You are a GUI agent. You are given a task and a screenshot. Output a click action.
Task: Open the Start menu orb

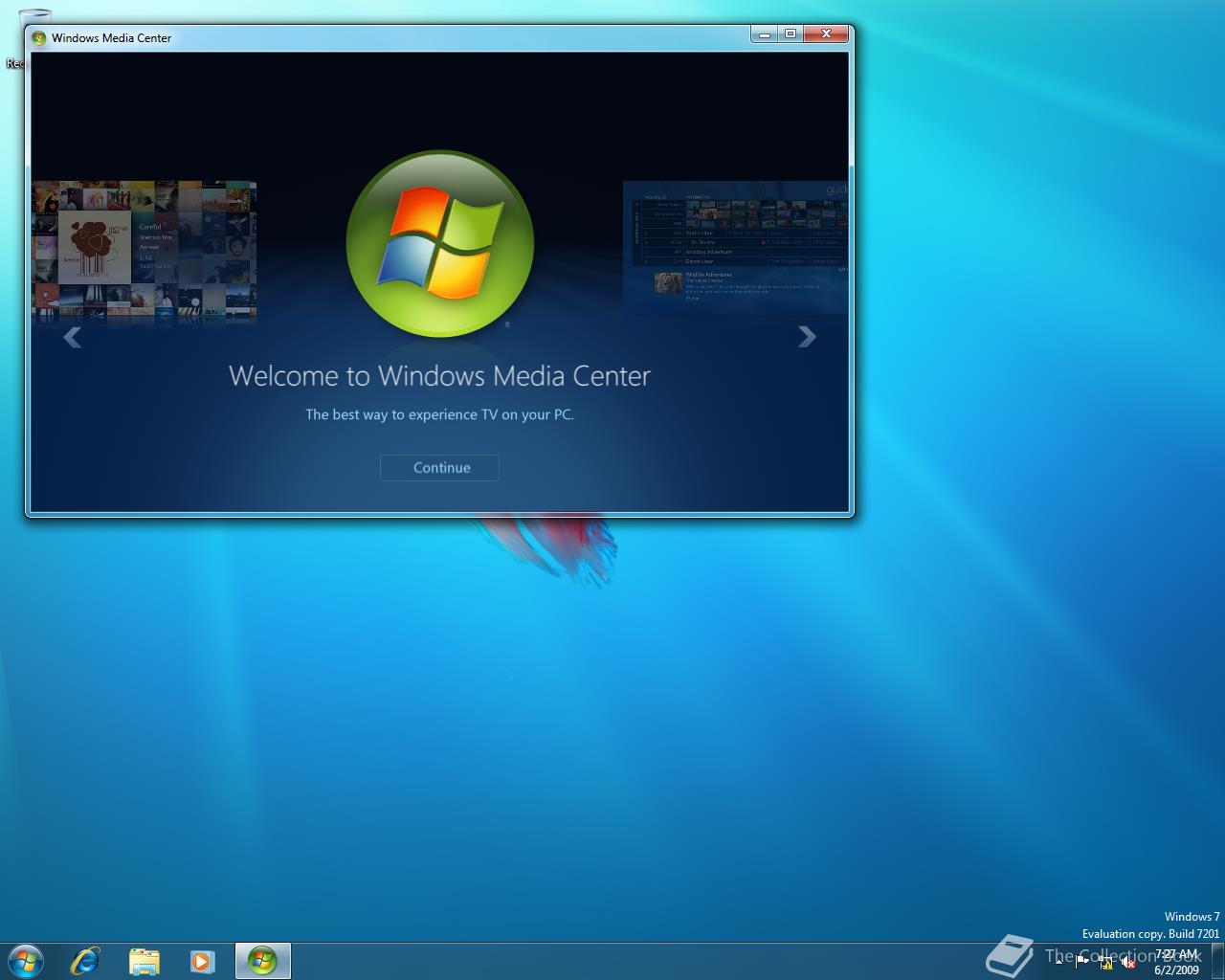point(25,961)
